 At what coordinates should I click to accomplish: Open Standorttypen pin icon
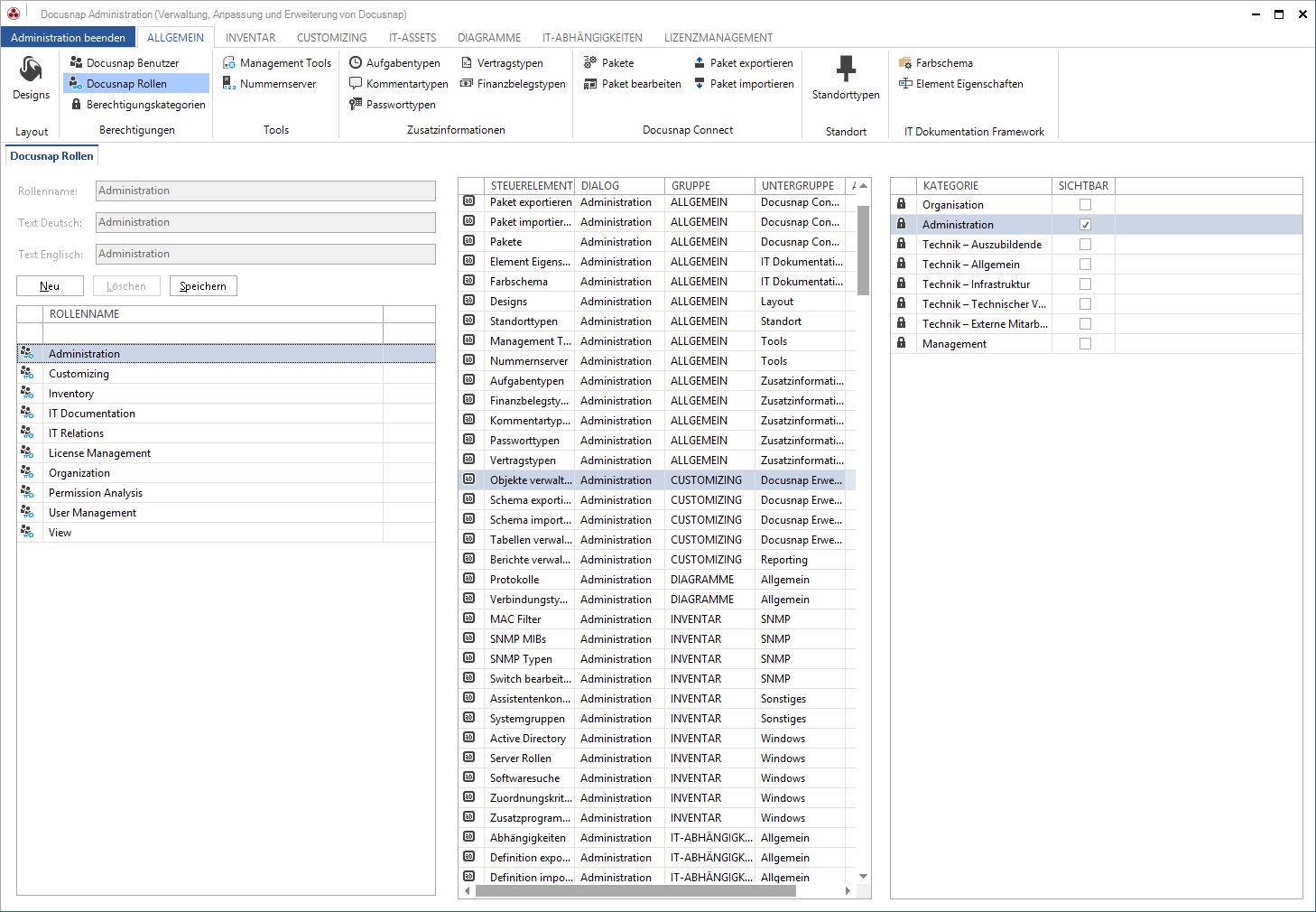click(846, 69)
